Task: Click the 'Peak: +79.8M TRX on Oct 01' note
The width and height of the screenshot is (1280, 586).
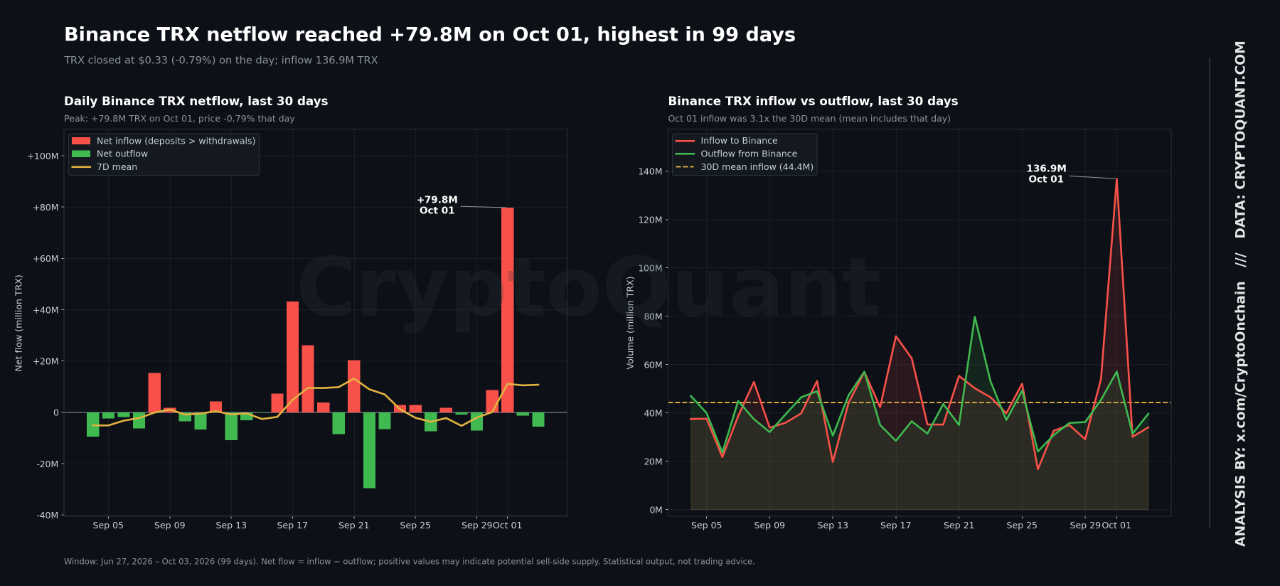Action: point(179,118)
